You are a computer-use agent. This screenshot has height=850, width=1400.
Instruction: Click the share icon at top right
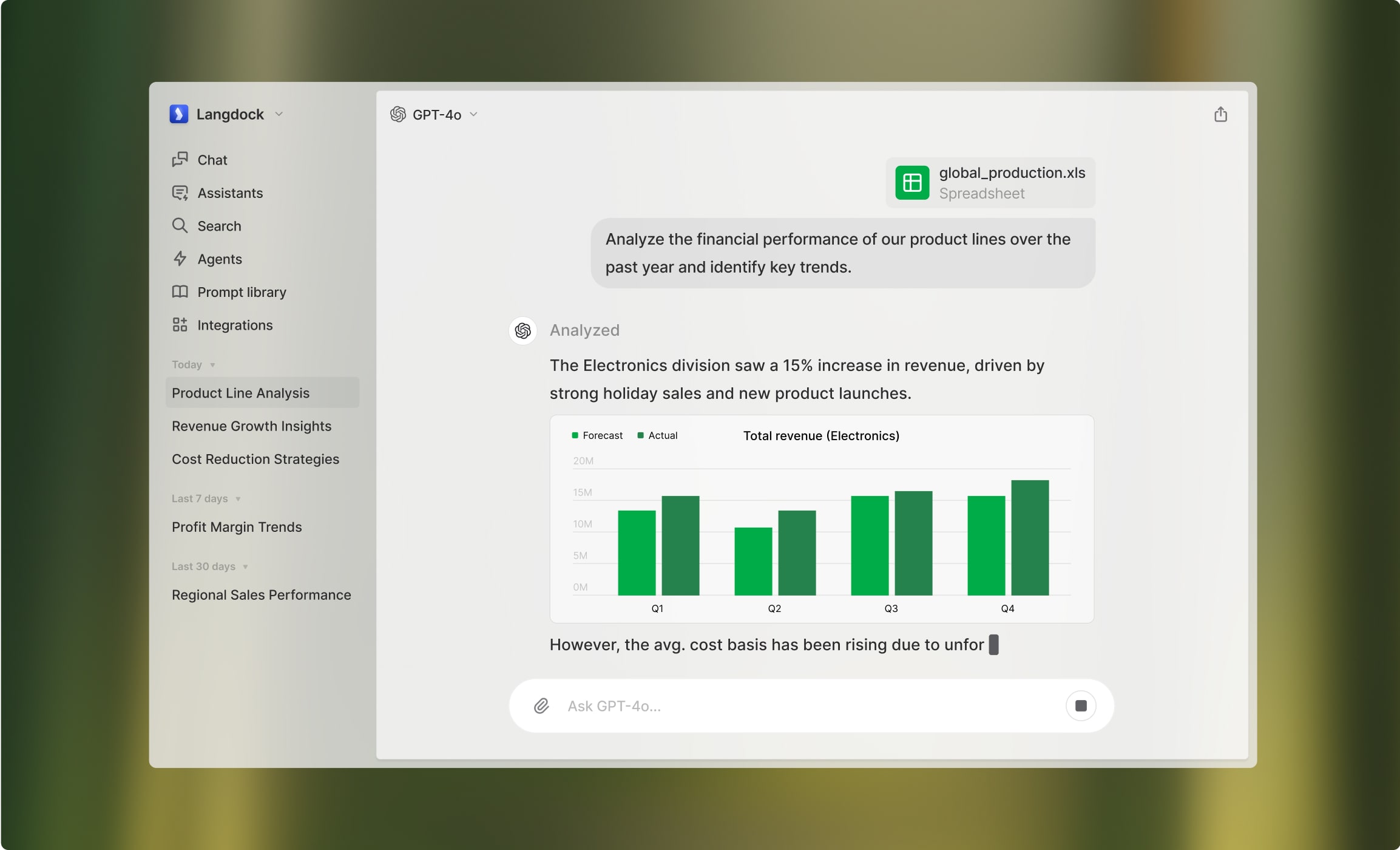pos(1220,114)
